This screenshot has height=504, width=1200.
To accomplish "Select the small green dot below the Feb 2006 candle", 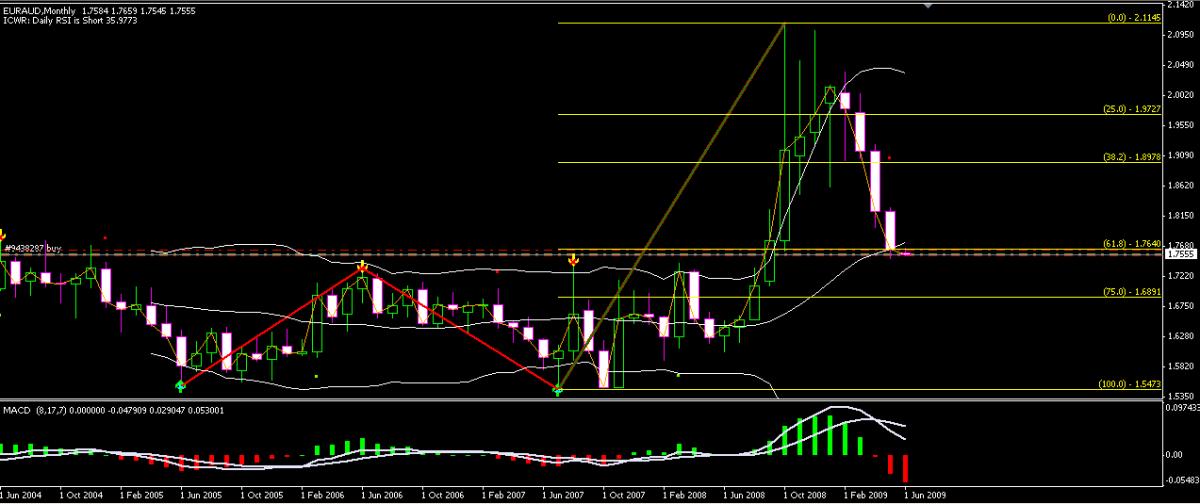I will pos(316,376).
